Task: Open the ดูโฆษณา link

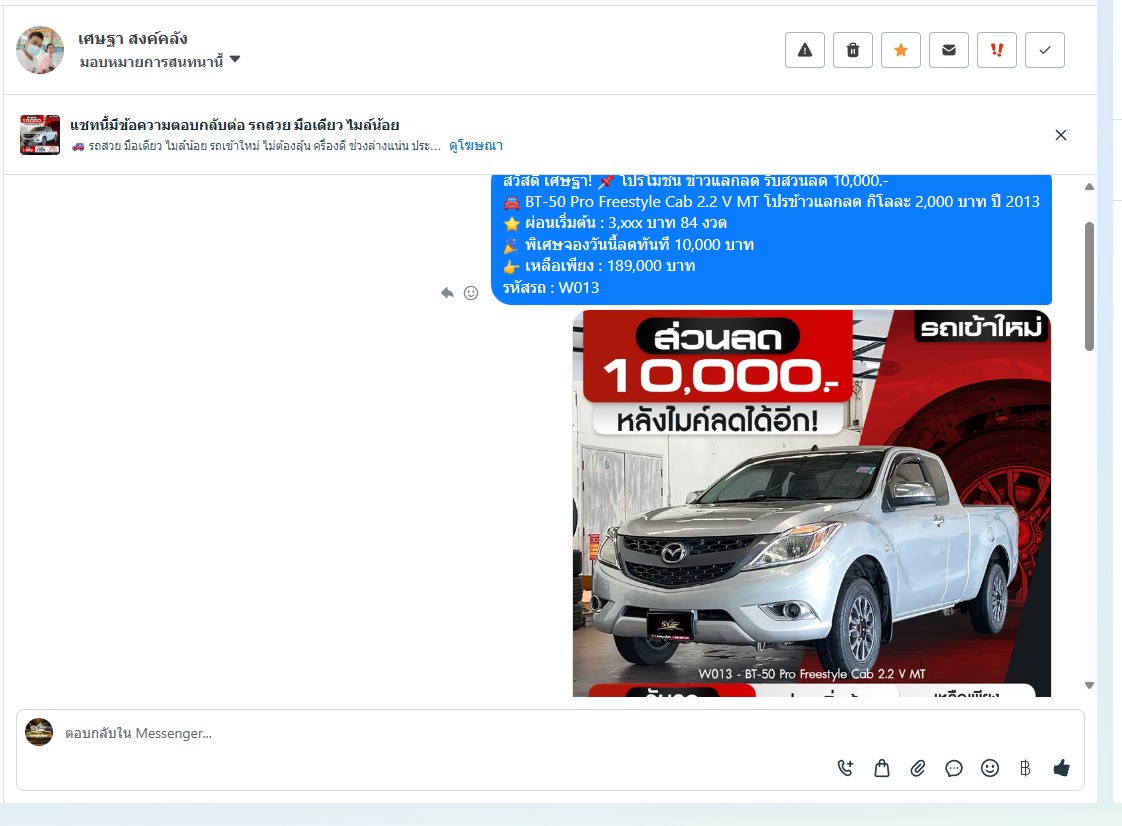Action: coord(476,145)
